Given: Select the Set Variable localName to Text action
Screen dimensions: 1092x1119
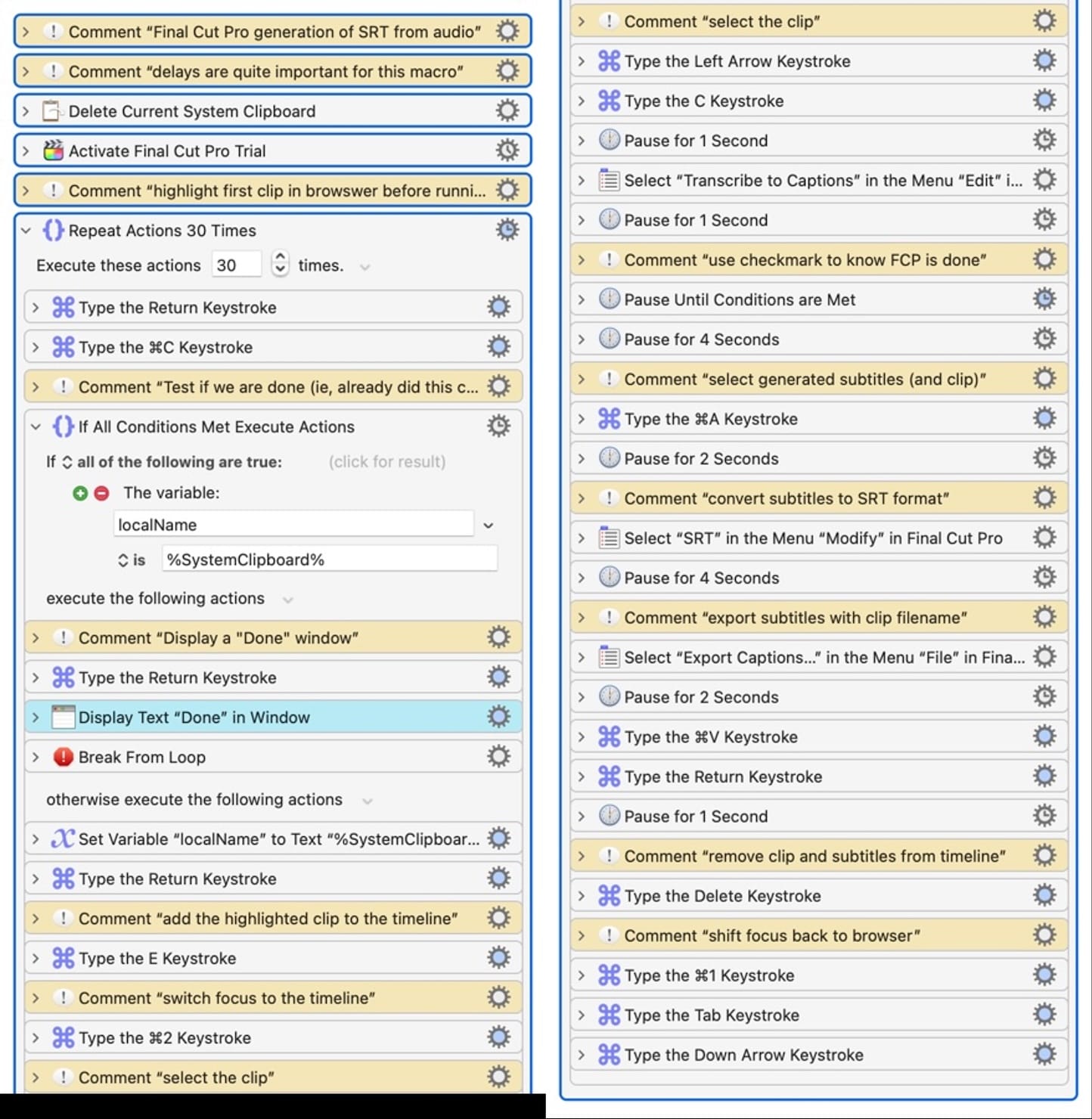Looking at the screenshot, I should [x=273, y=838].
